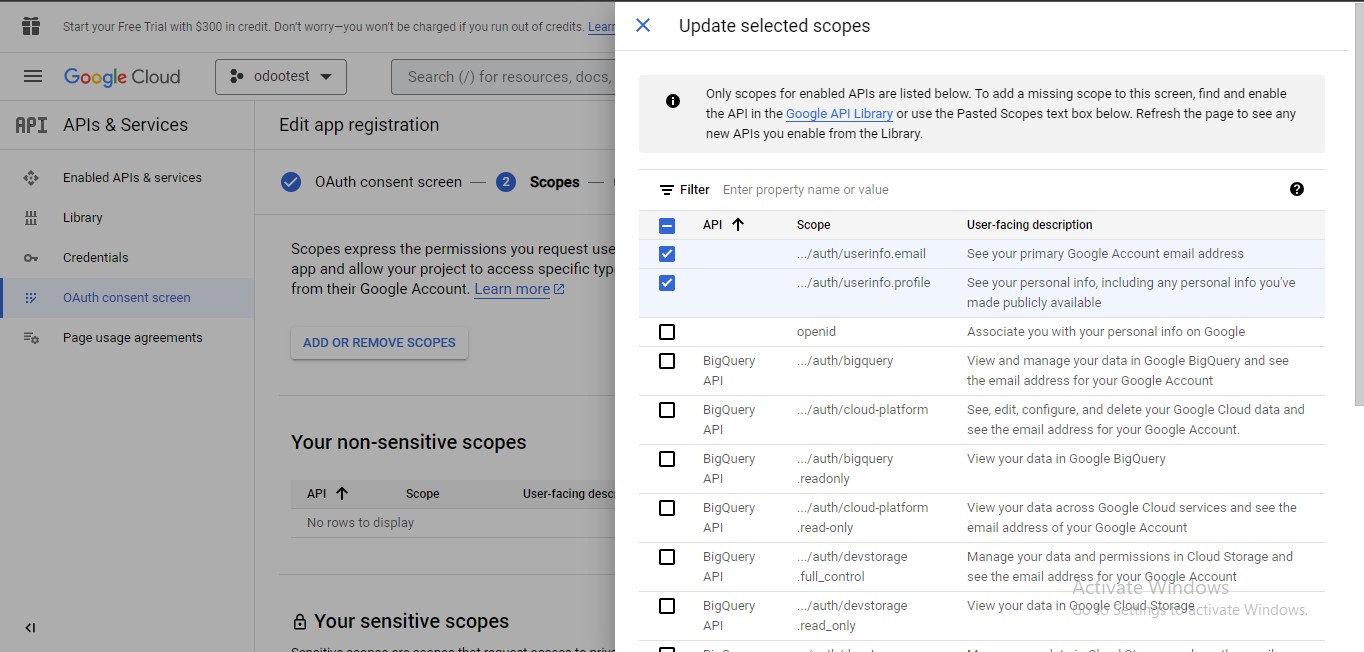
Task: Click the external link icon after Learn more
Action: [559, 289]
